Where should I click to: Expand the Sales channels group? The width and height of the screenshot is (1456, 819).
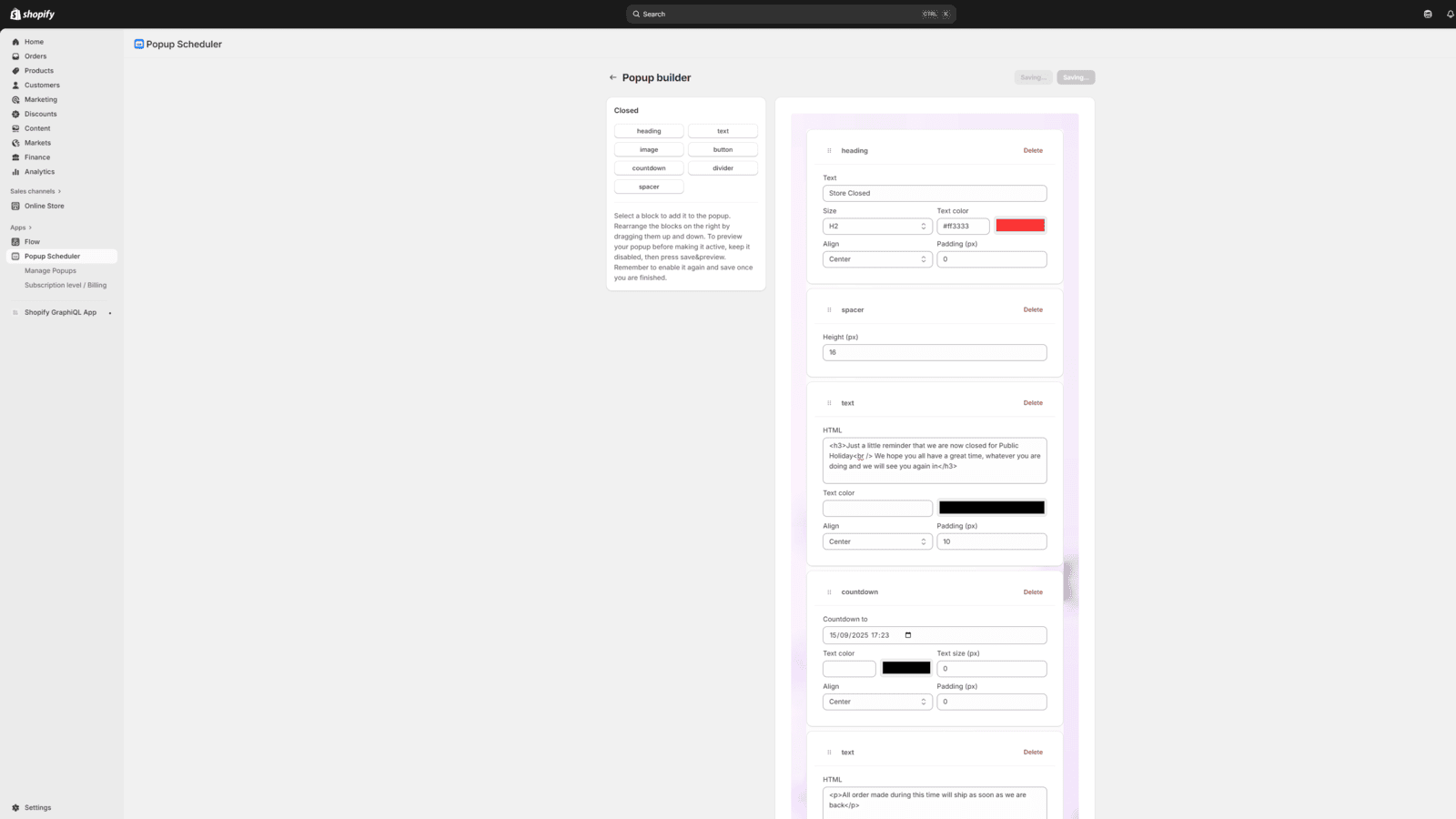[35, 191]
